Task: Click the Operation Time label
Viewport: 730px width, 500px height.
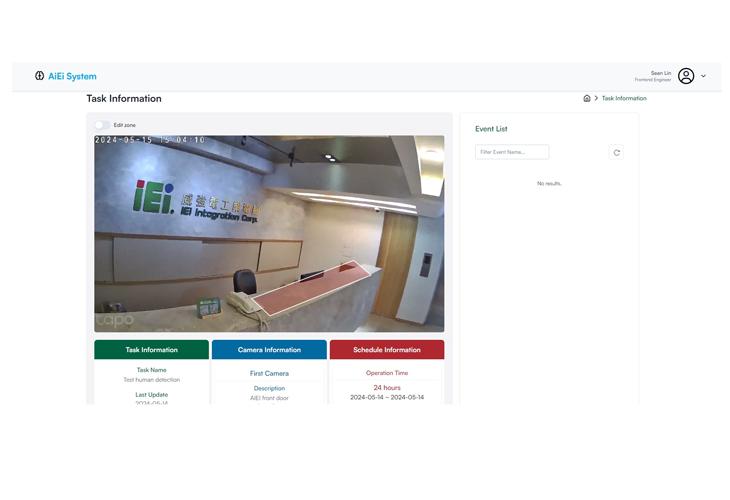Action: click(387, 373)
